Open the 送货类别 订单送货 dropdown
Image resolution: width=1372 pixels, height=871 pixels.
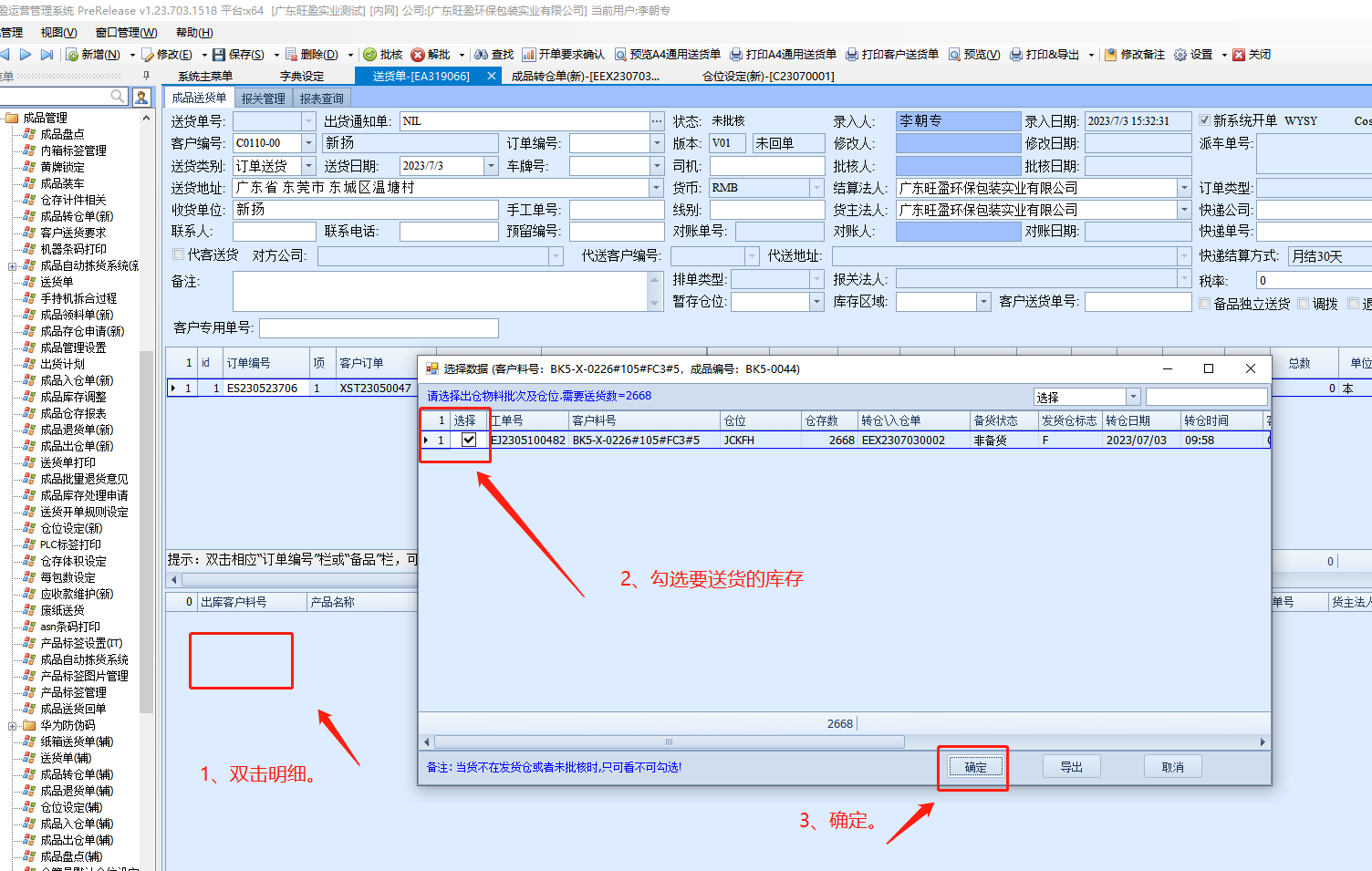pyautogui.click(x=308, y=165)
